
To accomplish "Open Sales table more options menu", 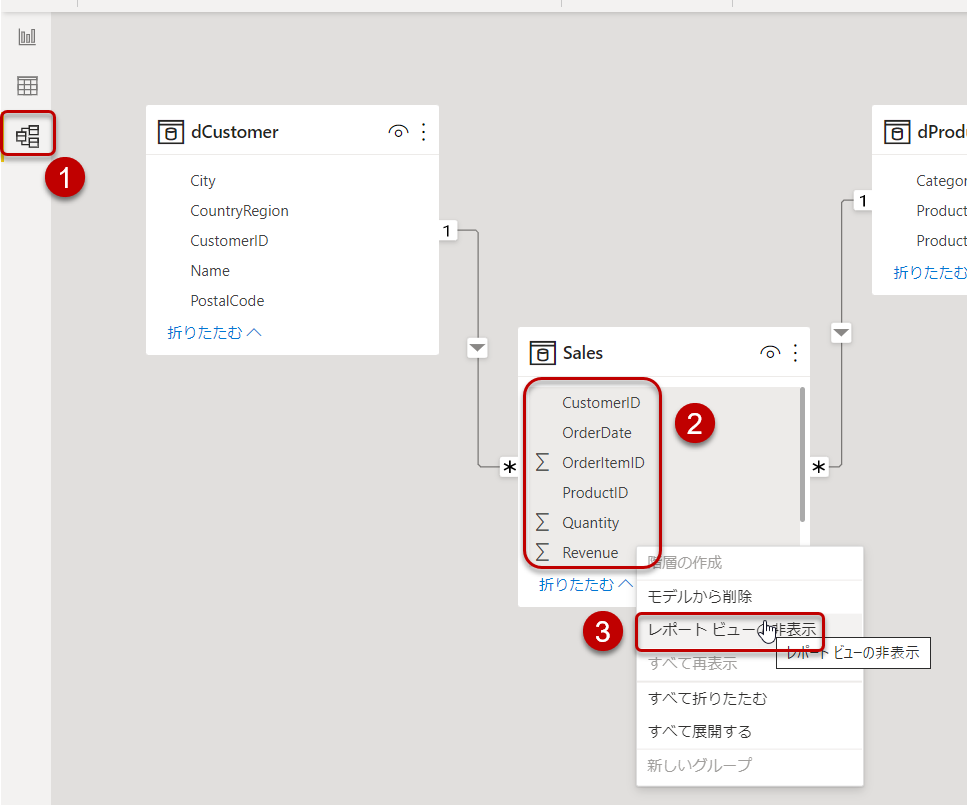I will [796, 353].
